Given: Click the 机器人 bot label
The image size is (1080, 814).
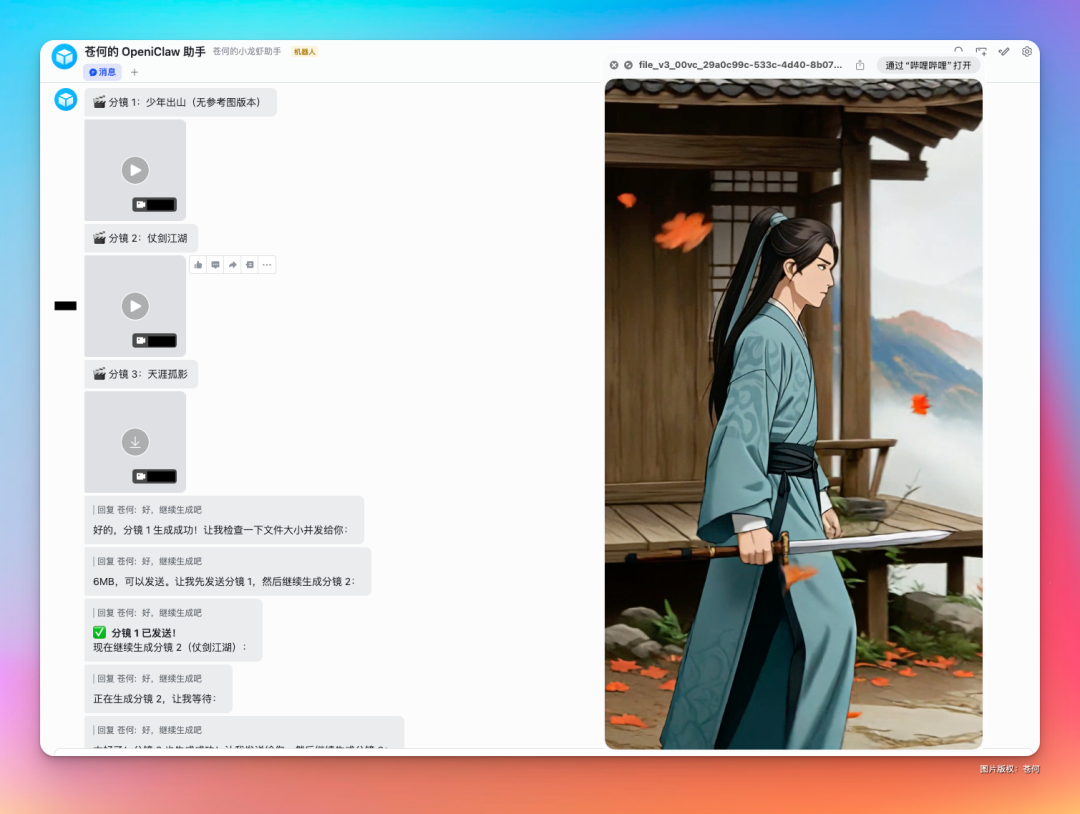Looking at the screenshot, I should point(304,50).
